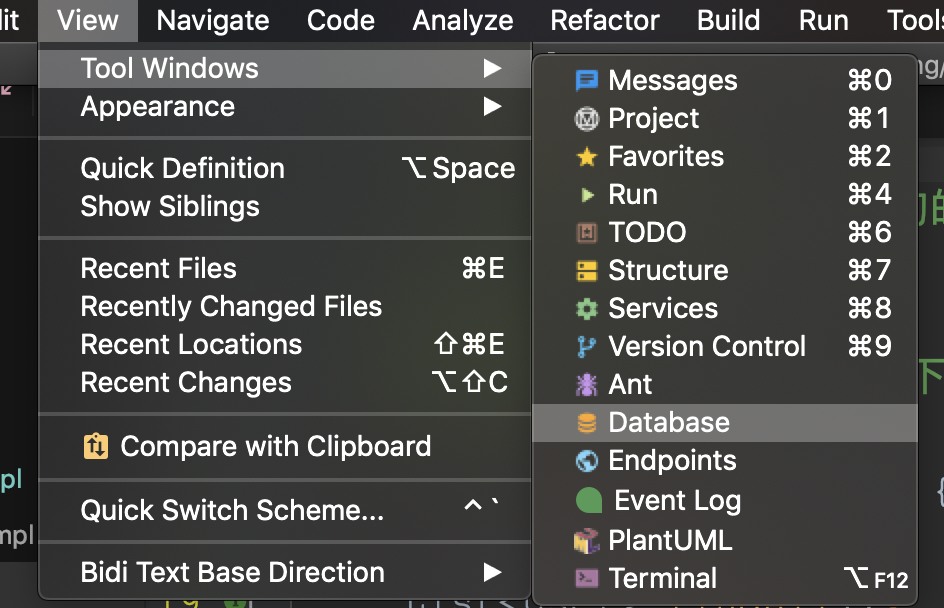The image size is (944, 608).
Task: Click the Services gear icon
Action: pyautogui.click(x=586, y=309)
